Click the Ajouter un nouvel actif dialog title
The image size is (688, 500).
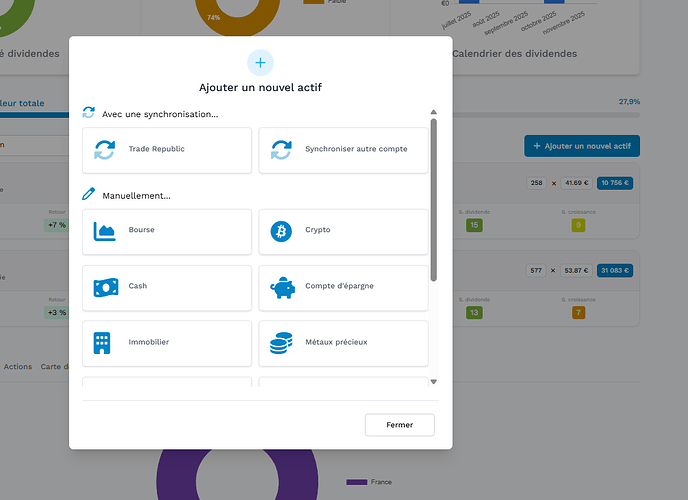pos(261,87)
